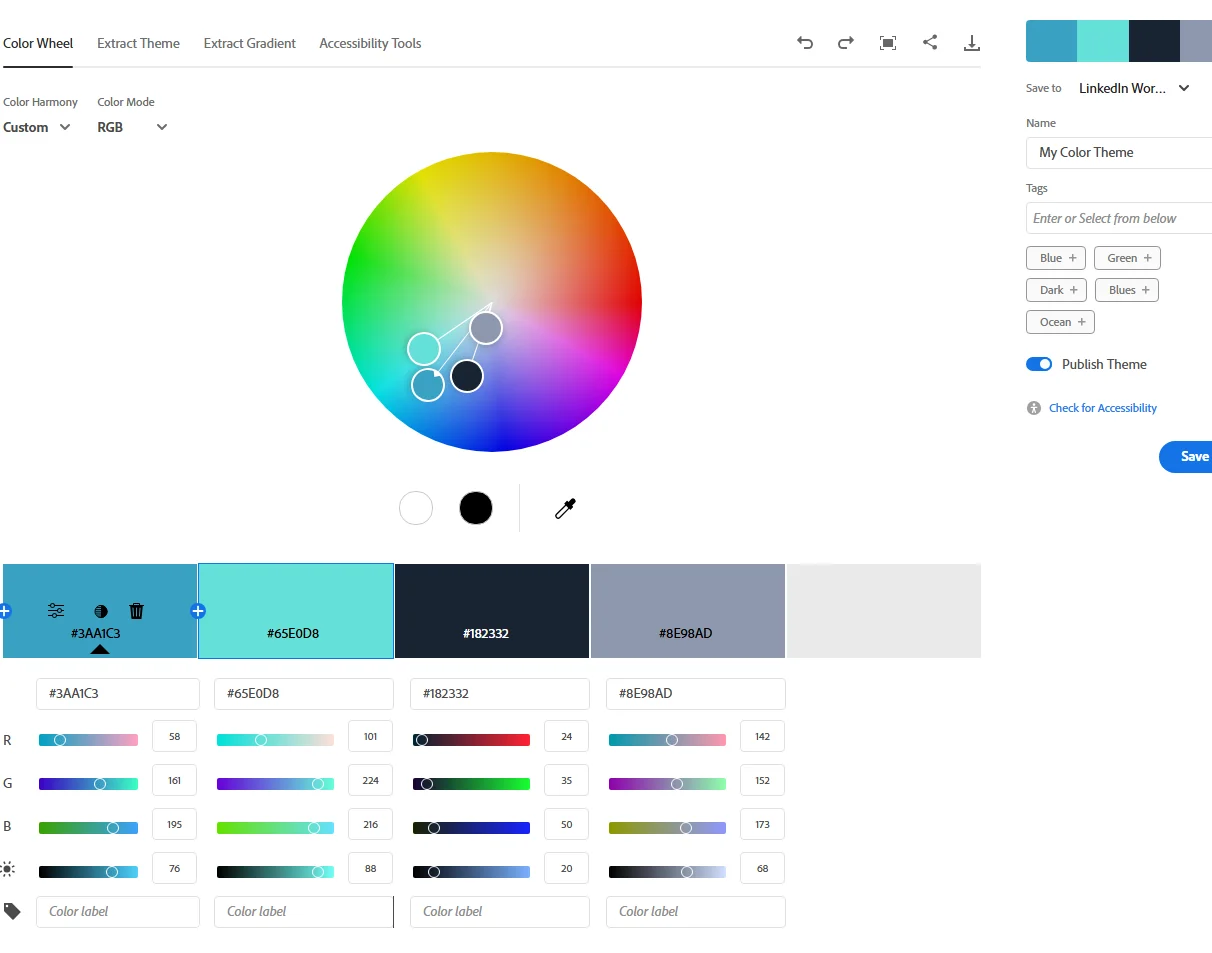Viewport: 1212px width, 953px height.
Task: Open the Save to library dropdown
Action: click(x=1134, y=88)
